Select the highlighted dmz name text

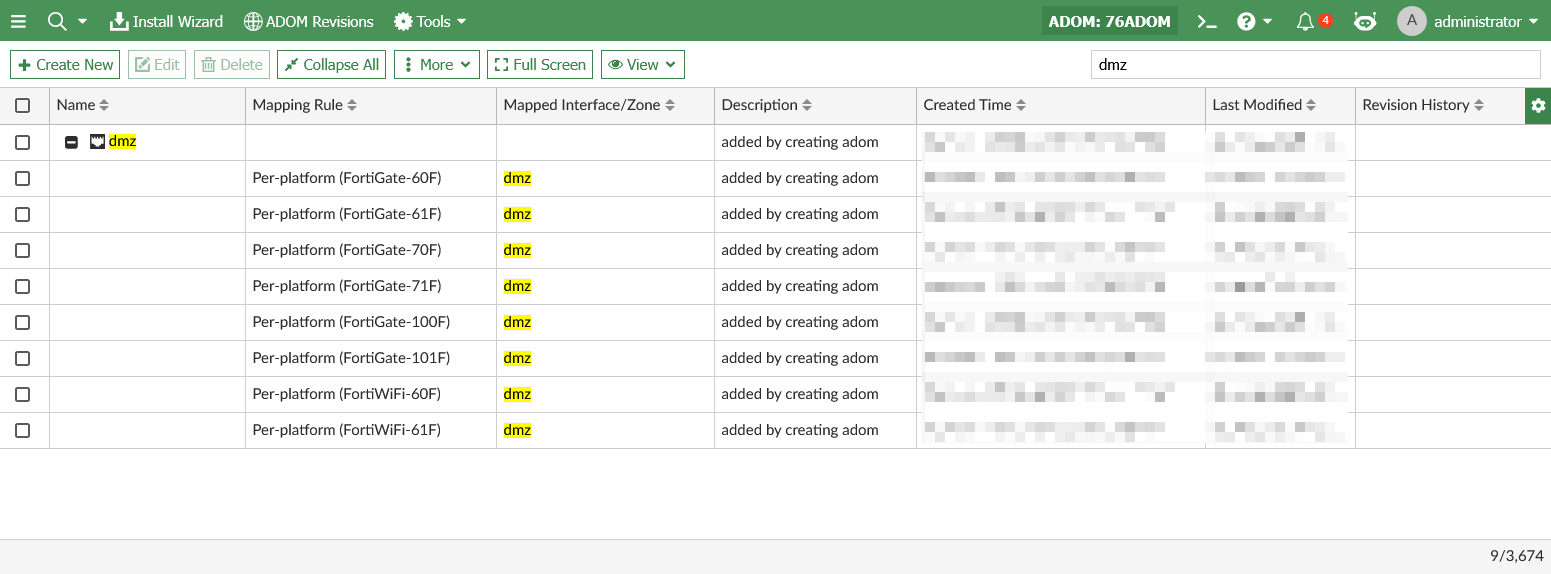(122, 142)
